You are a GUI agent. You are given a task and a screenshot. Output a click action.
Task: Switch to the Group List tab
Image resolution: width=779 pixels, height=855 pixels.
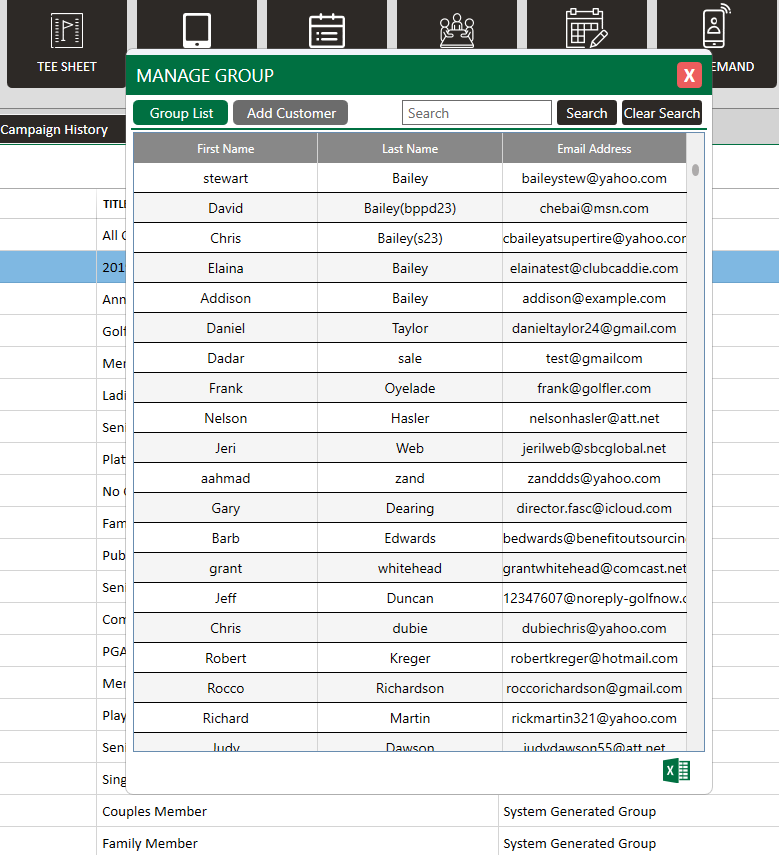[181, 113]
